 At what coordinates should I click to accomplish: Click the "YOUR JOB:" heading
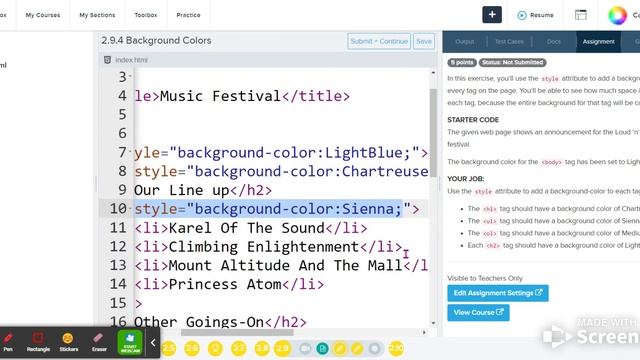[x=466, y=179]
